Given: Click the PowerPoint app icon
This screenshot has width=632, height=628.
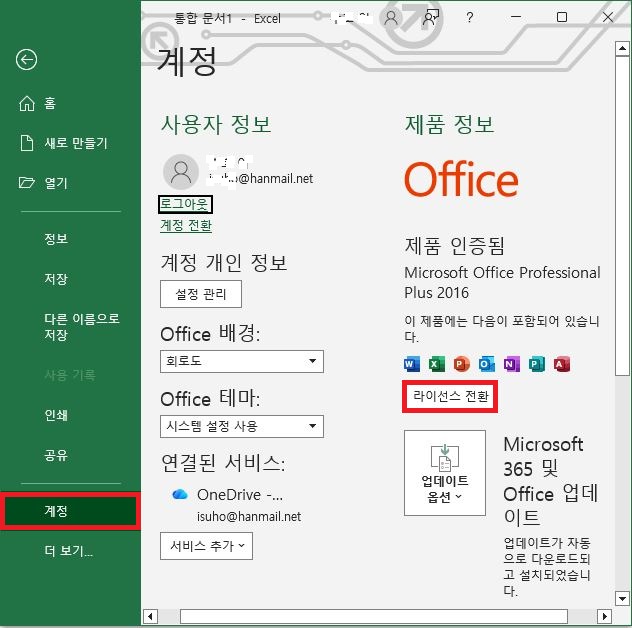Looking at the screenshot, I should 462,364.
